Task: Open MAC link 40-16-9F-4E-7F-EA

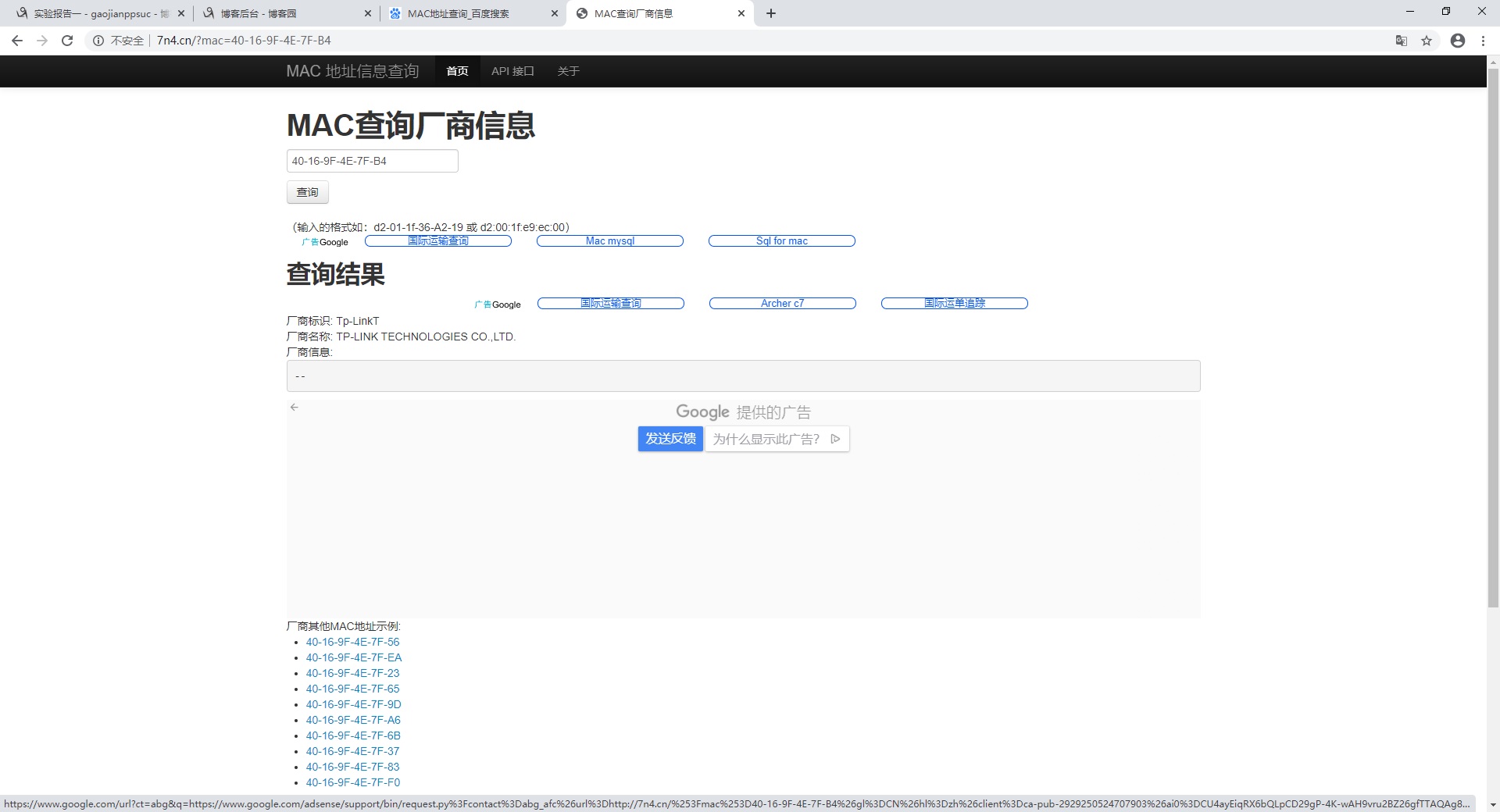Action: tap(354, 657)
